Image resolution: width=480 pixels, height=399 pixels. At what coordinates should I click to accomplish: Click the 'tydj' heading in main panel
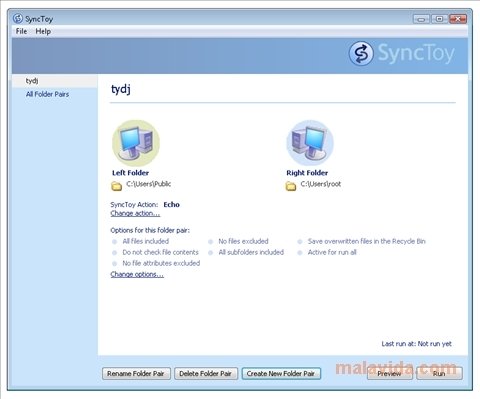(x=121, y=89)
